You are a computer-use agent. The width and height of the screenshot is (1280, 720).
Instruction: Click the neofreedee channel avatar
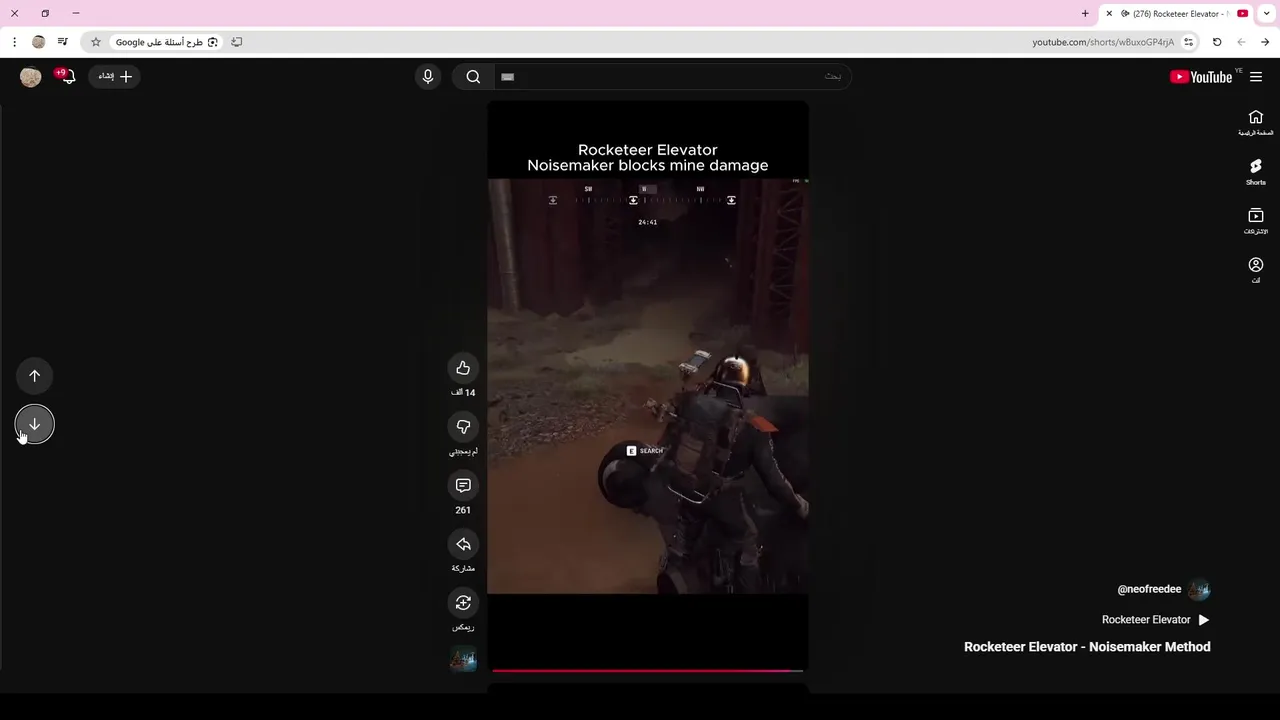[x=1200, y=590]
